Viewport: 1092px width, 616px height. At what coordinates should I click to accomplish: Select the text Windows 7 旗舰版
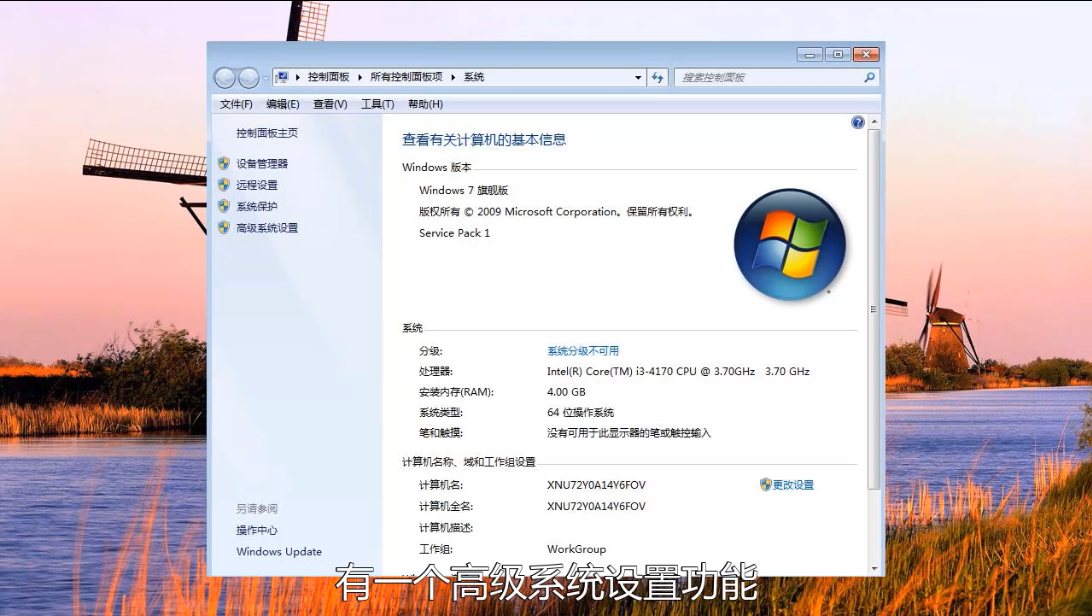(x=464, y=190)
